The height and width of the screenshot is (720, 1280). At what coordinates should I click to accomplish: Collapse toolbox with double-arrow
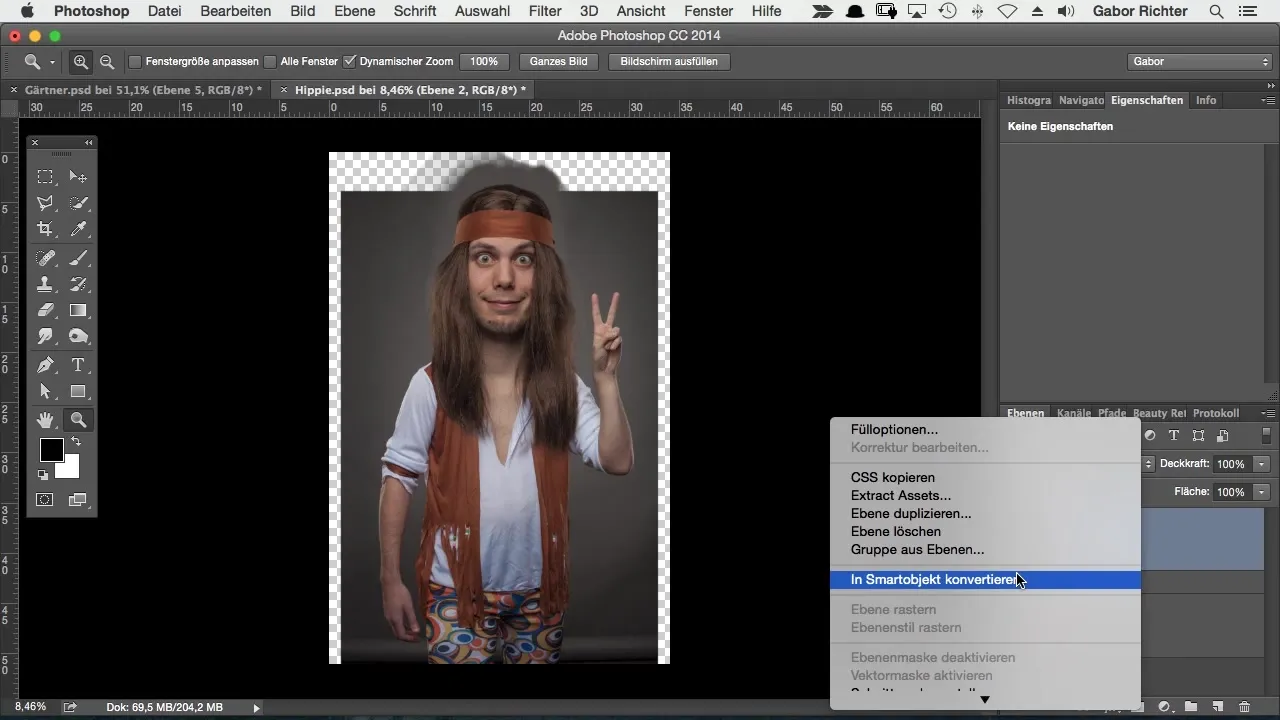click(89, 143)
